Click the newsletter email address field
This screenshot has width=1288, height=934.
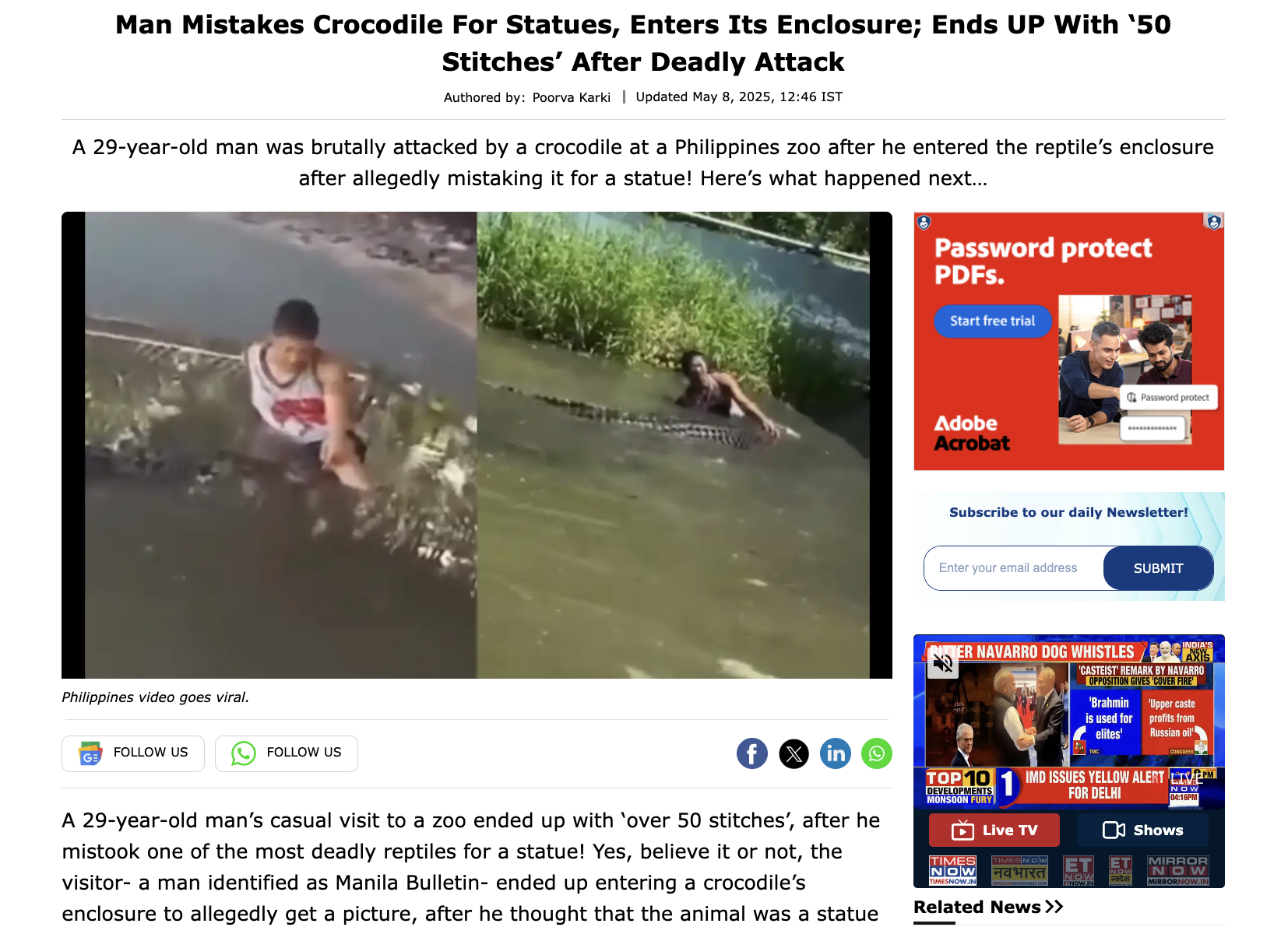click(x=1014, y=568)
